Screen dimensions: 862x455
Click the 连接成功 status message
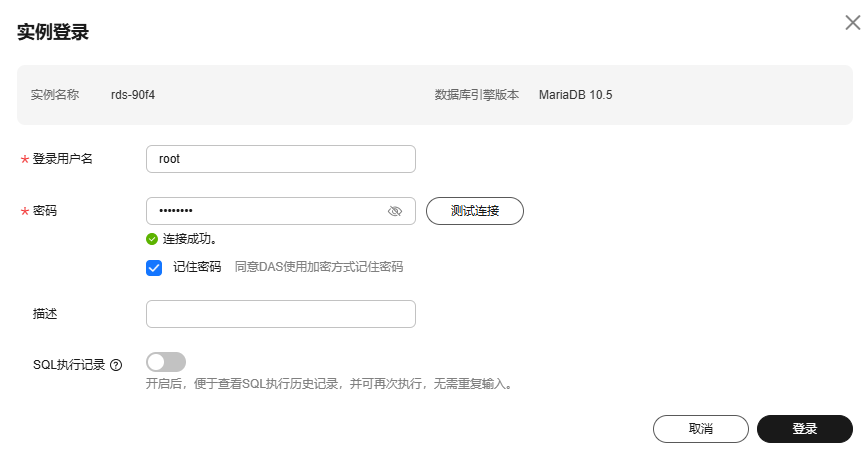190,239
